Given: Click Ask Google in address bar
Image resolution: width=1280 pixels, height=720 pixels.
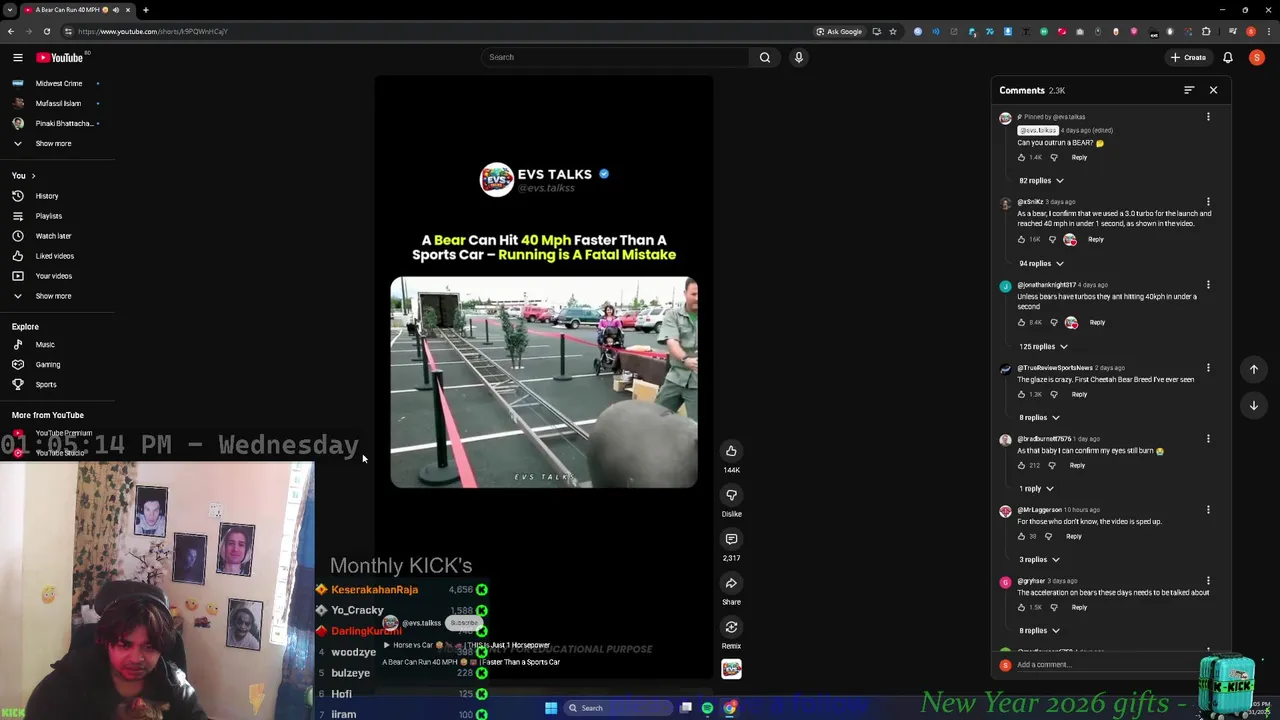Looking at the screenshot, I should [x=839, y=31].
